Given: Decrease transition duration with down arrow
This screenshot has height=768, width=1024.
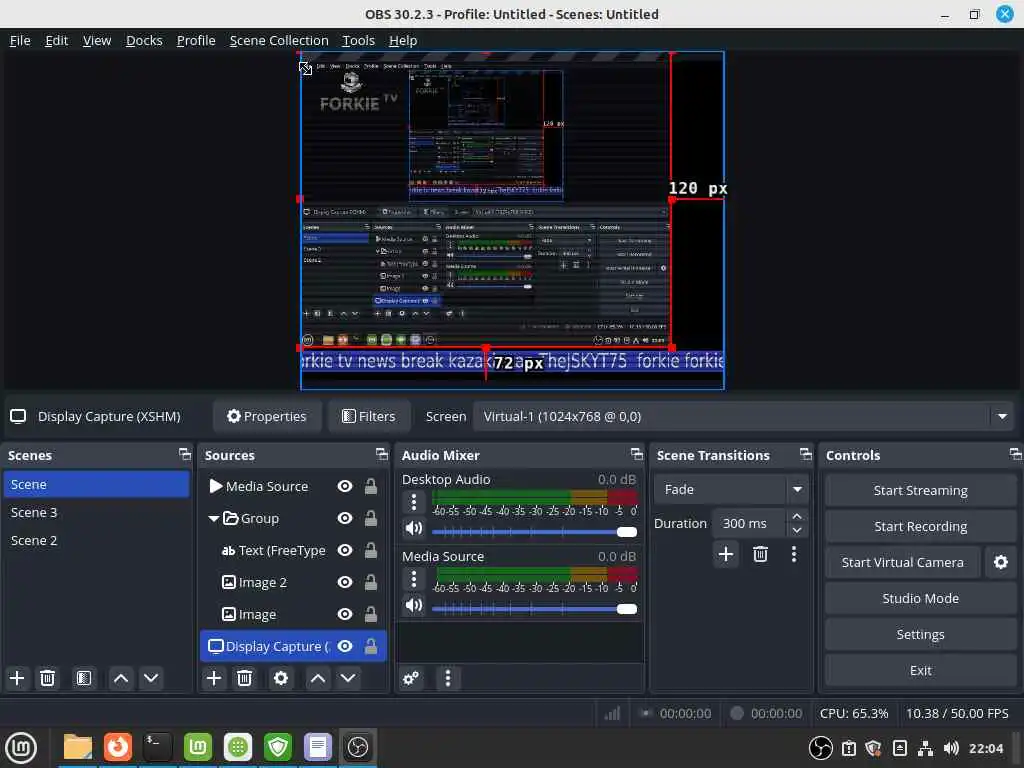Looking at the screenshot, I should tap(797, 530).
